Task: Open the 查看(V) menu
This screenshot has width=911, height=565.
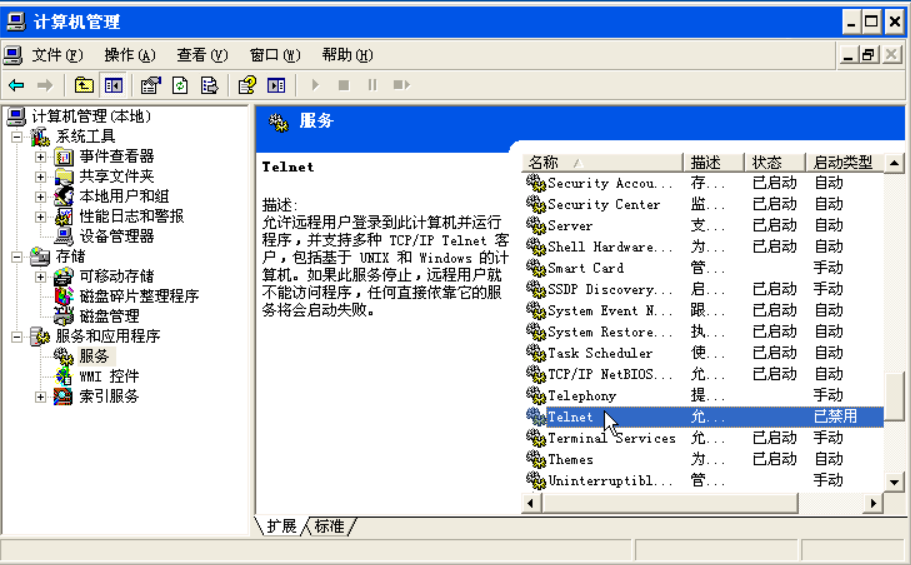Action: pyautogui.click(x=202, y=55)
